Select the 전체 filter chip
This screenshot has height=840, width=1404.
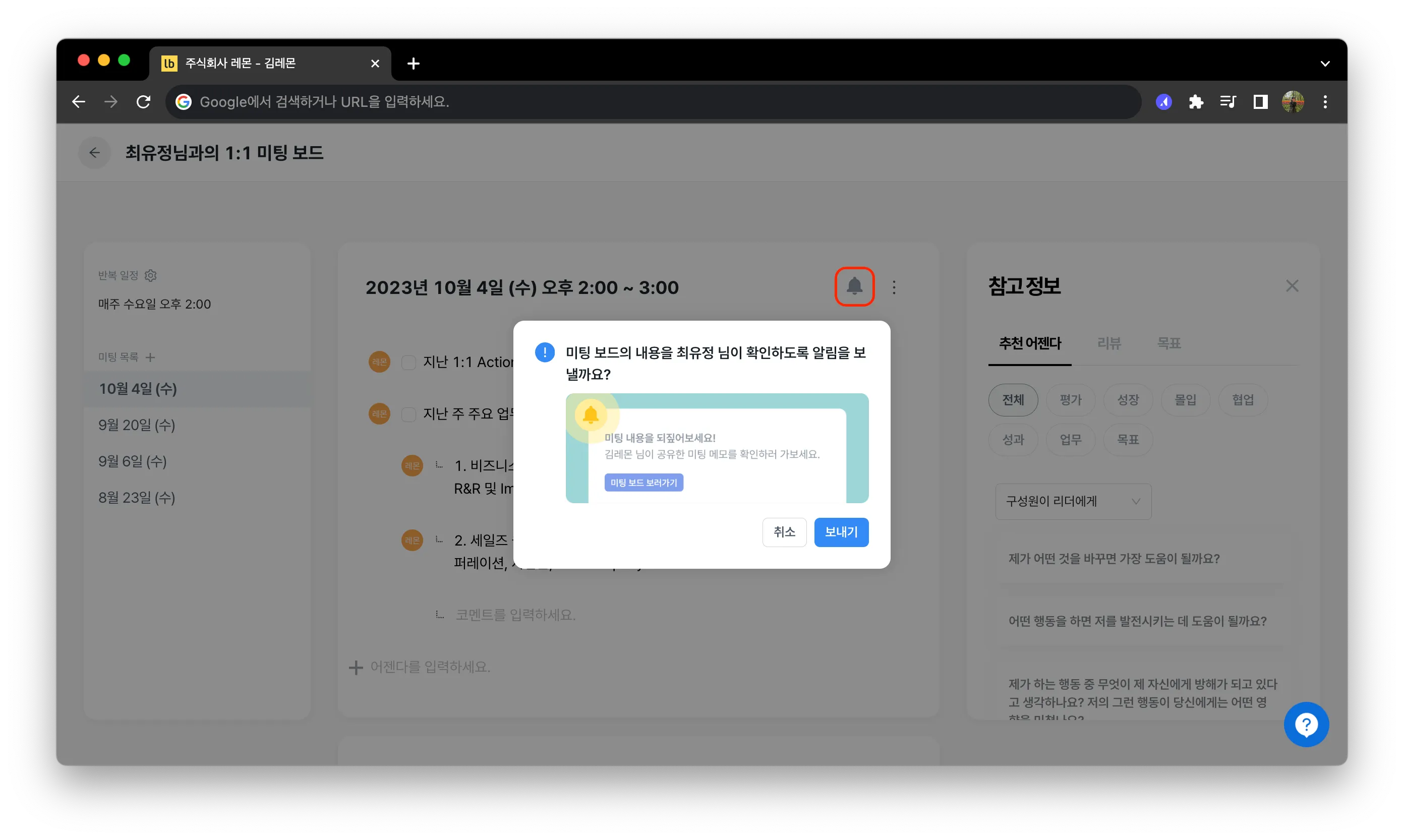coord(1013,400)
